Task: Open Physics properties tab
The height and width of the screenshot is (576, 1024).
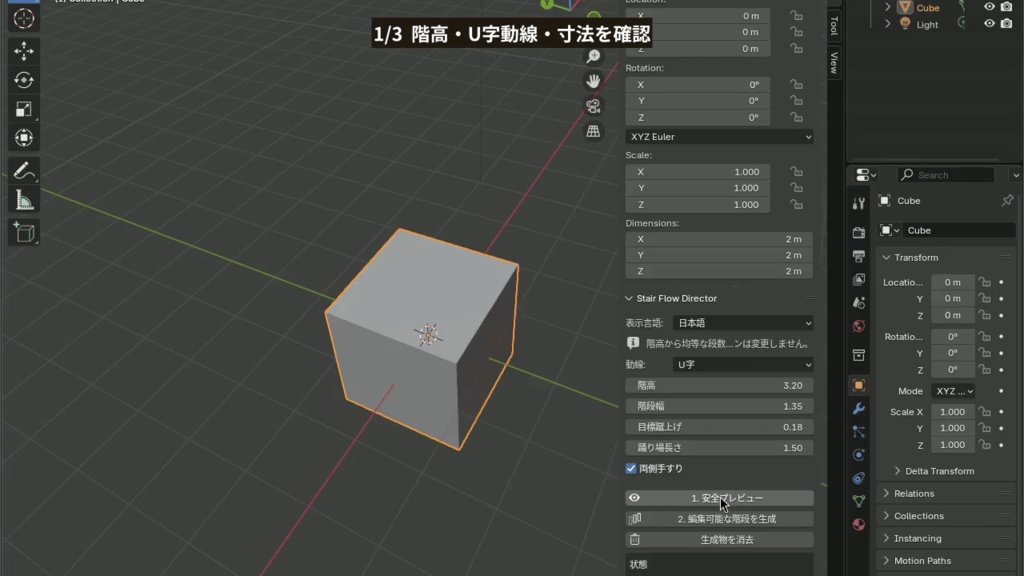Action: [x=859, y=455]
